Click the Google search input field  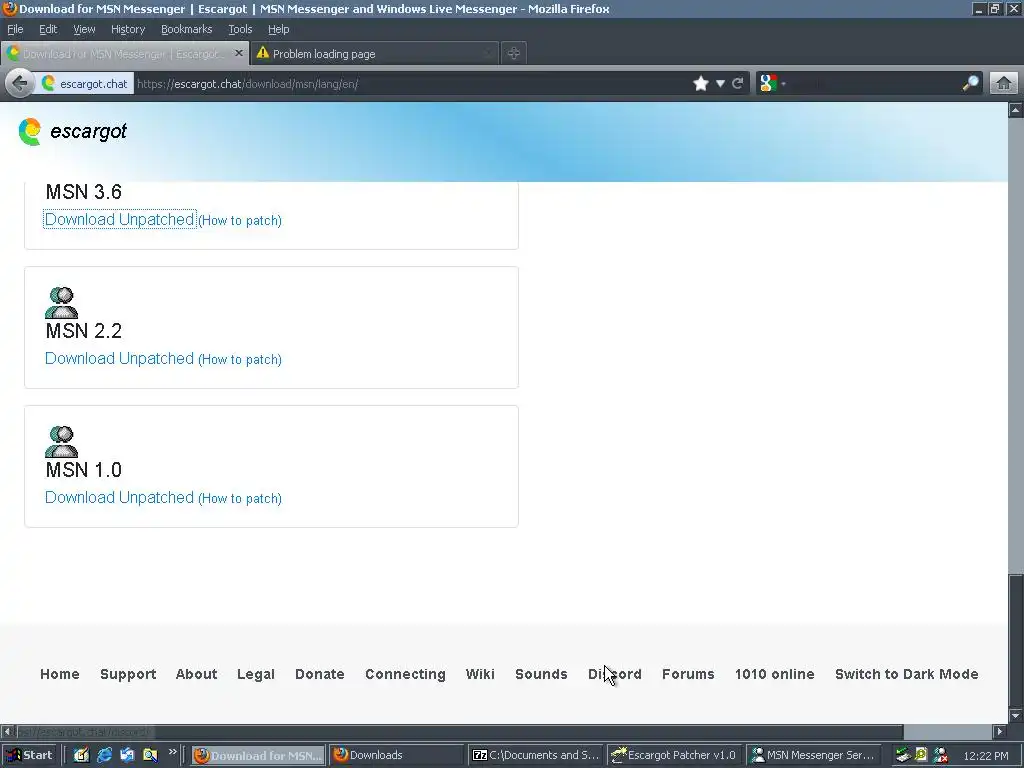point(872,84)
